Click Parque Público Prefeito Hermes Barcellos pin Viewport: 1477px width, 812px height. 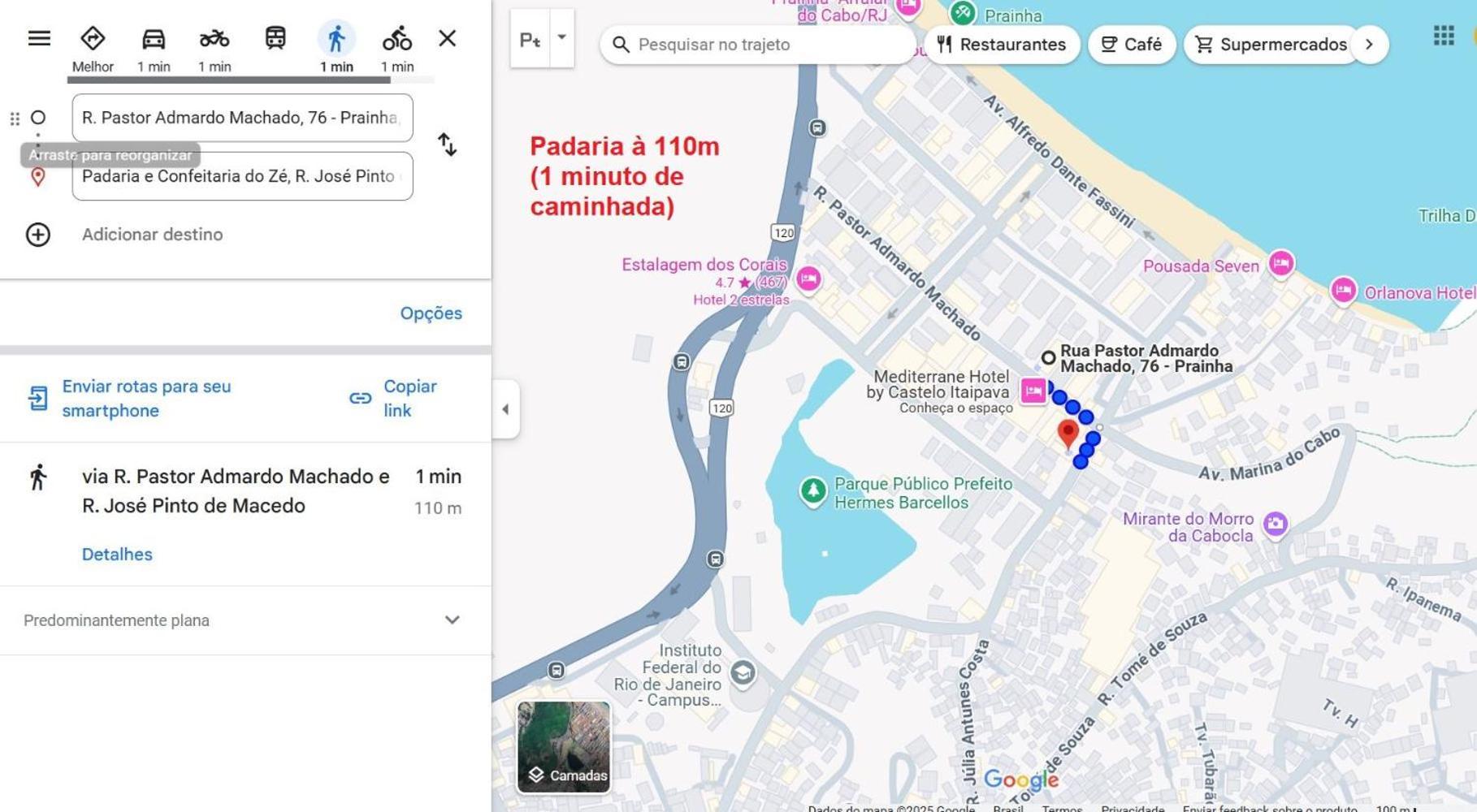pos(812,491)
